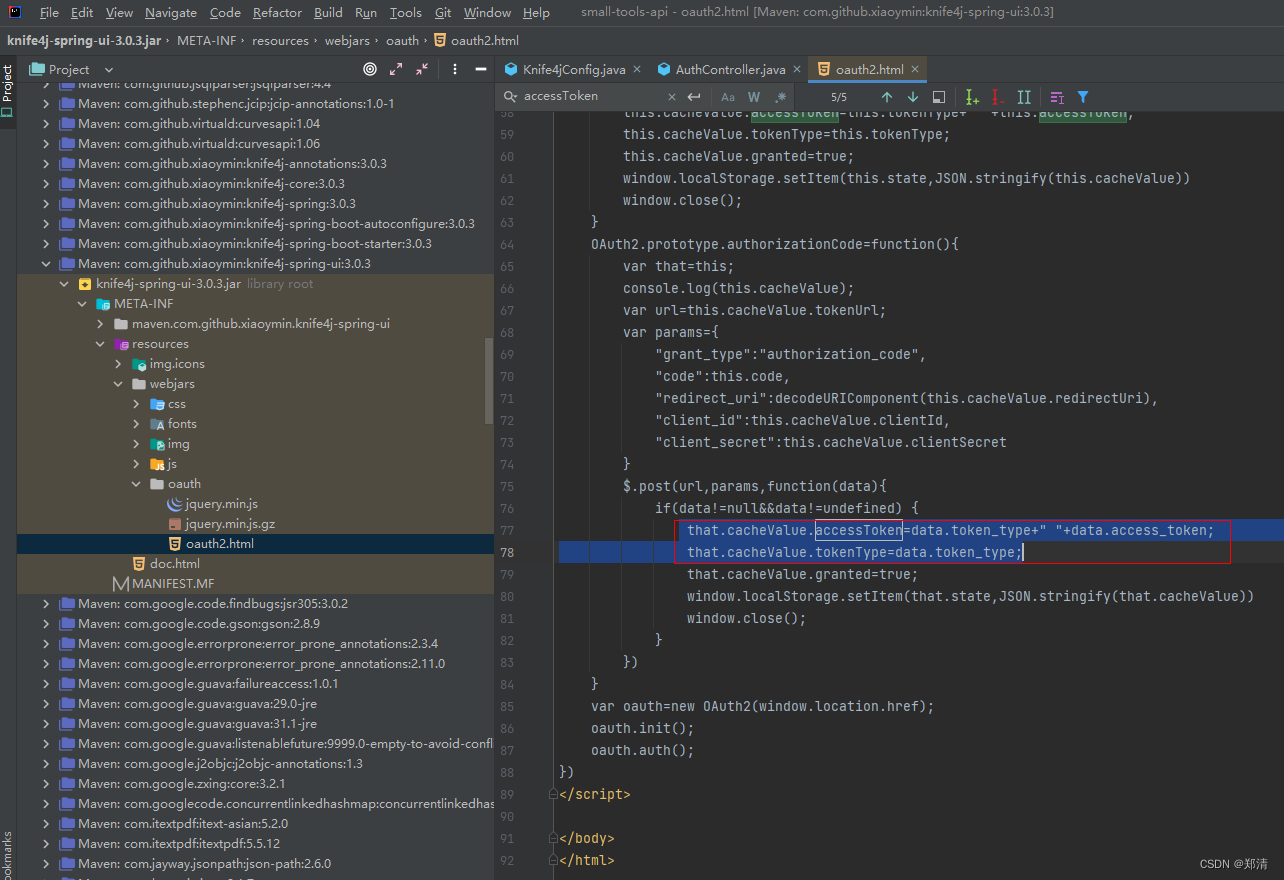1284x880 pixels.
Task: Open the Navigate menu
Action: tap(171, 13)
